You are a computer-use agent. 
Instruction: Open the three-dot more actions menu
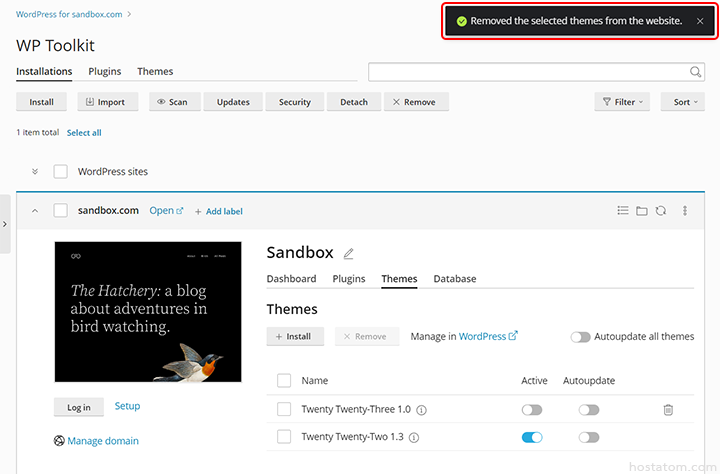coord(685,211)
